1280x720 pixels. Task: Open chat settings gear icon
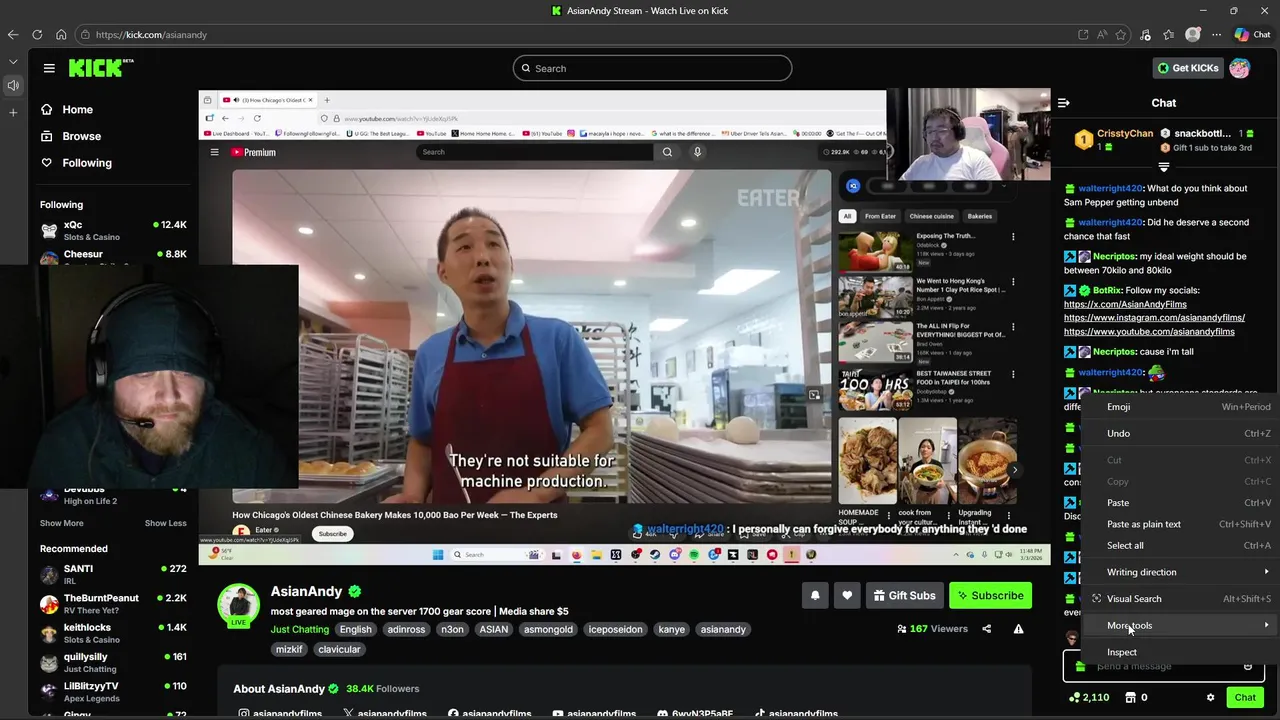coord(1210,697)
